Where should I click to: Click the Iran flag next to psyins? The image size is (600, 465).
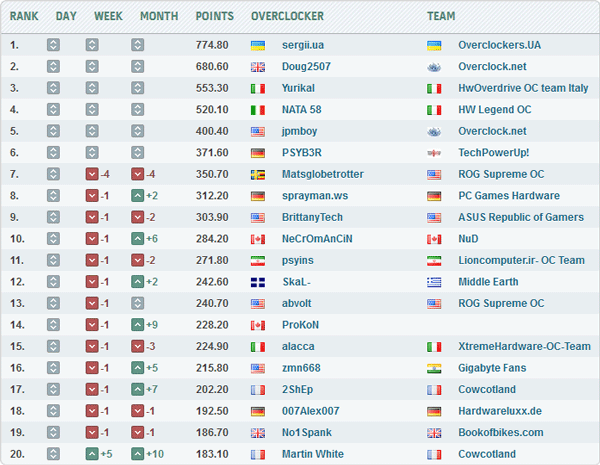pyautogui.click(x=257, y=261)
